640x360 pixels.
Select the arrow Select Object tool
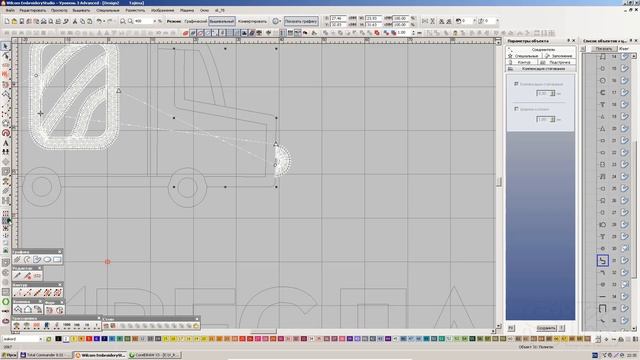(x=5, y=46)
